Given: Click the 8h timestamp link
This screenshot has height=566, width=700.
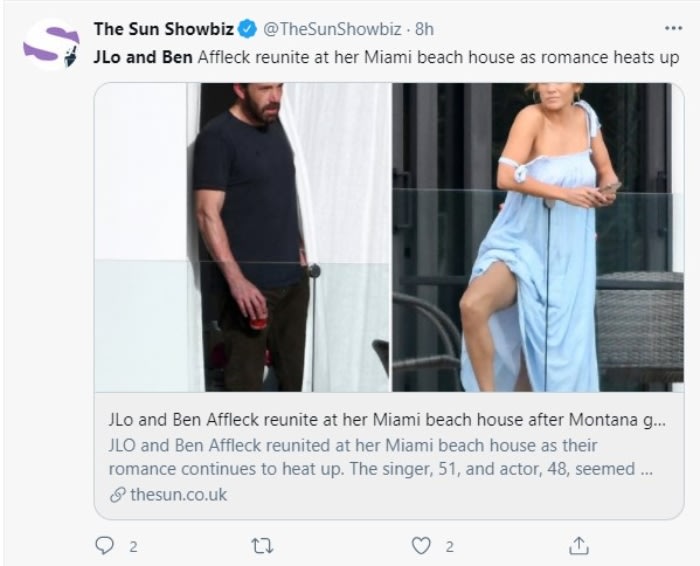Looking at the screenshot, I should (424, 29).
